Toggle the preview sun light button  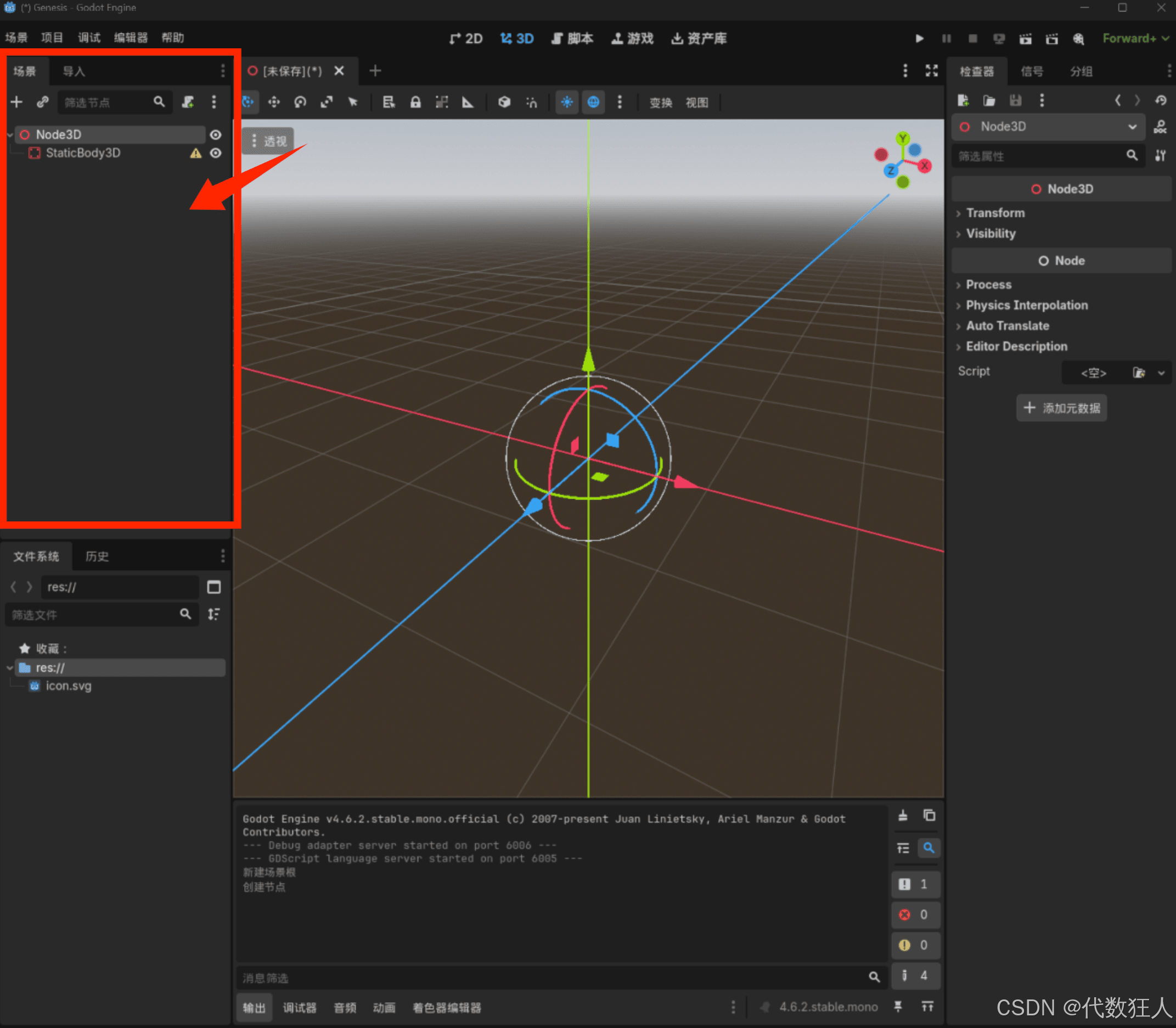pos(567,102)
